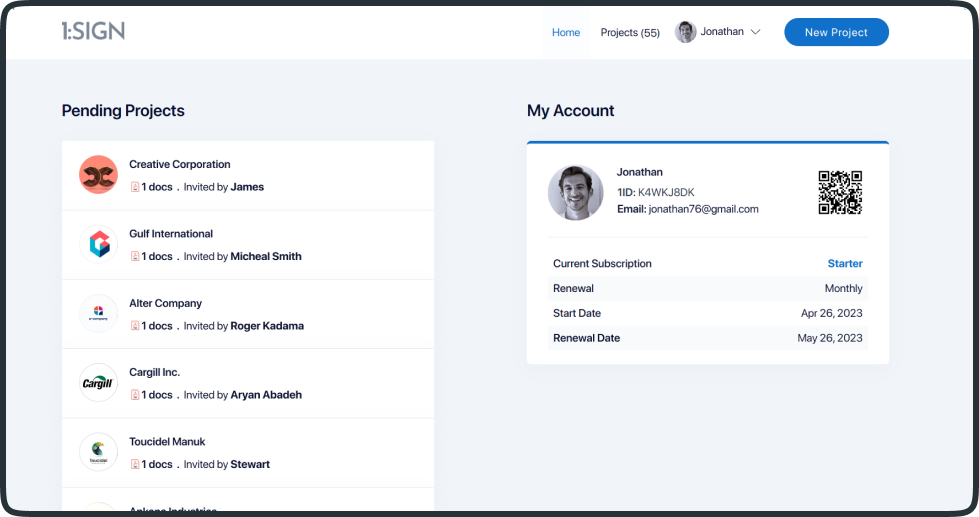This screenshot has height=517, width=979.
Task: Open the Cargill Inc. logo
Action: pos(99,383)
